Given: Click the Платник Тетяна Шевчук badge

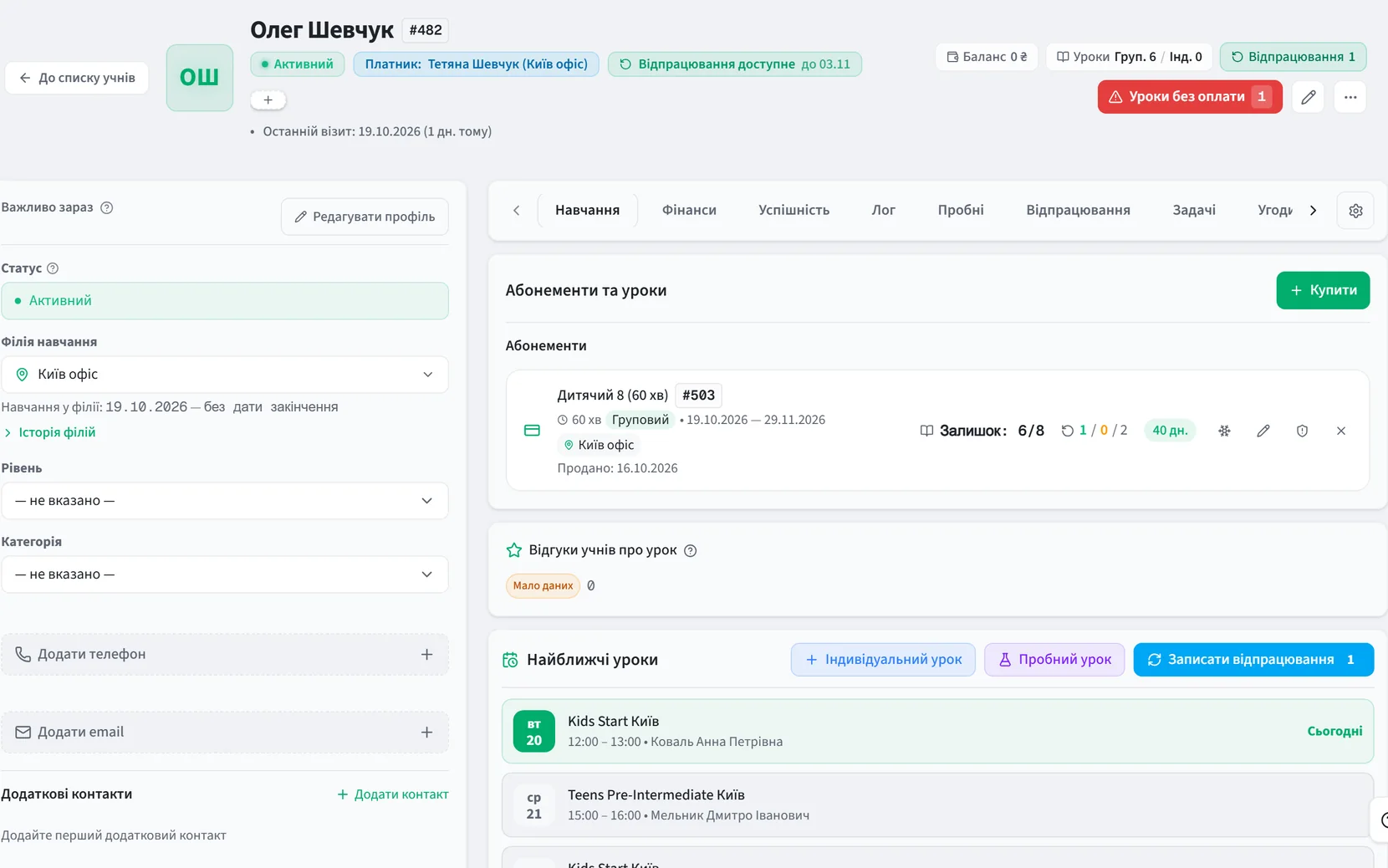Looking at the screenshot, I should [x=476, y=64].
